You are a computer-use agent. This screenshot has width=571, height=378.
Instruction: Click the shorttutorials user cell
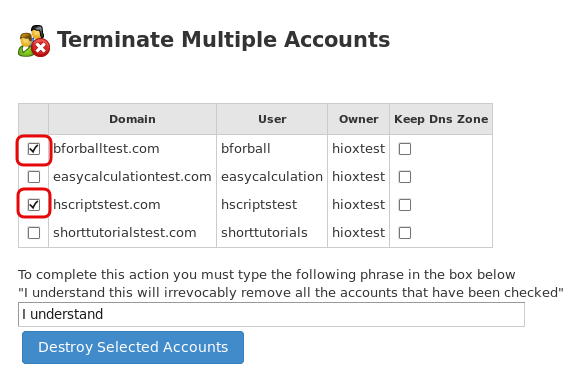(264, 232)
